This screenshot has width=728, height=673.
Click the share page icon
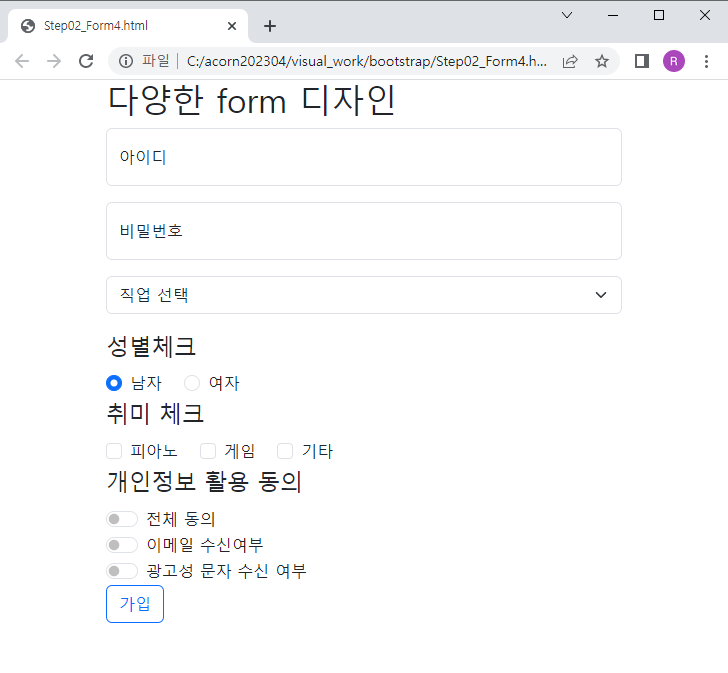(x=570, y=61)
